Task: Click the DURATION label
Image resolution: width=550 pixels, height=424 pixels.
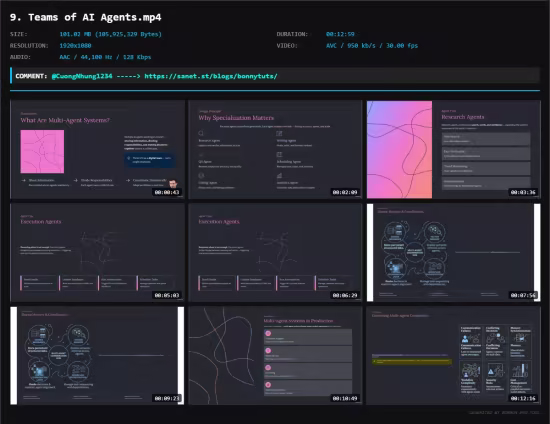Action: 292,34
